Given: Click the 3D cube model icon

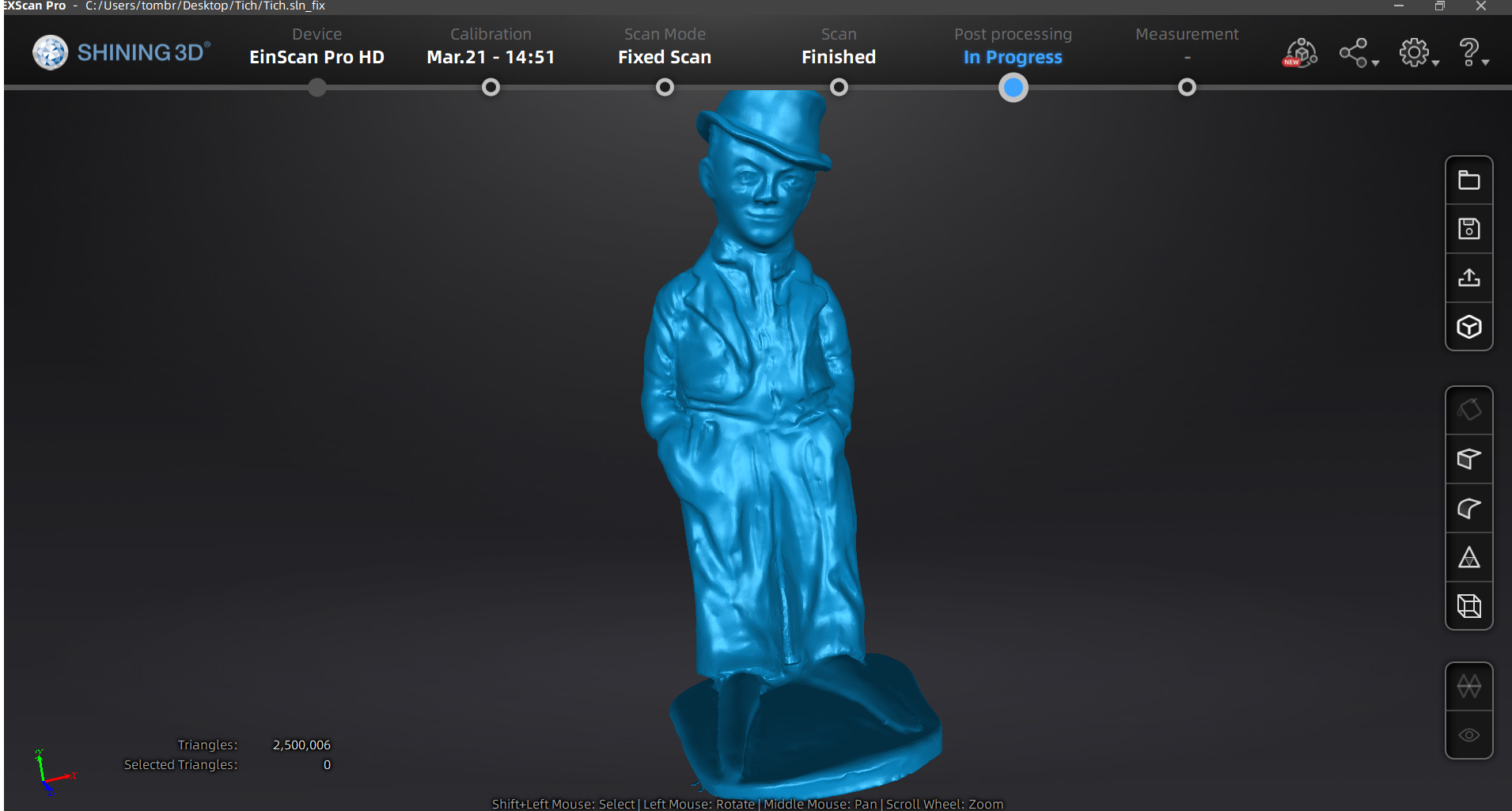Looking at the screenshot, I should [x=1468, y=327].
